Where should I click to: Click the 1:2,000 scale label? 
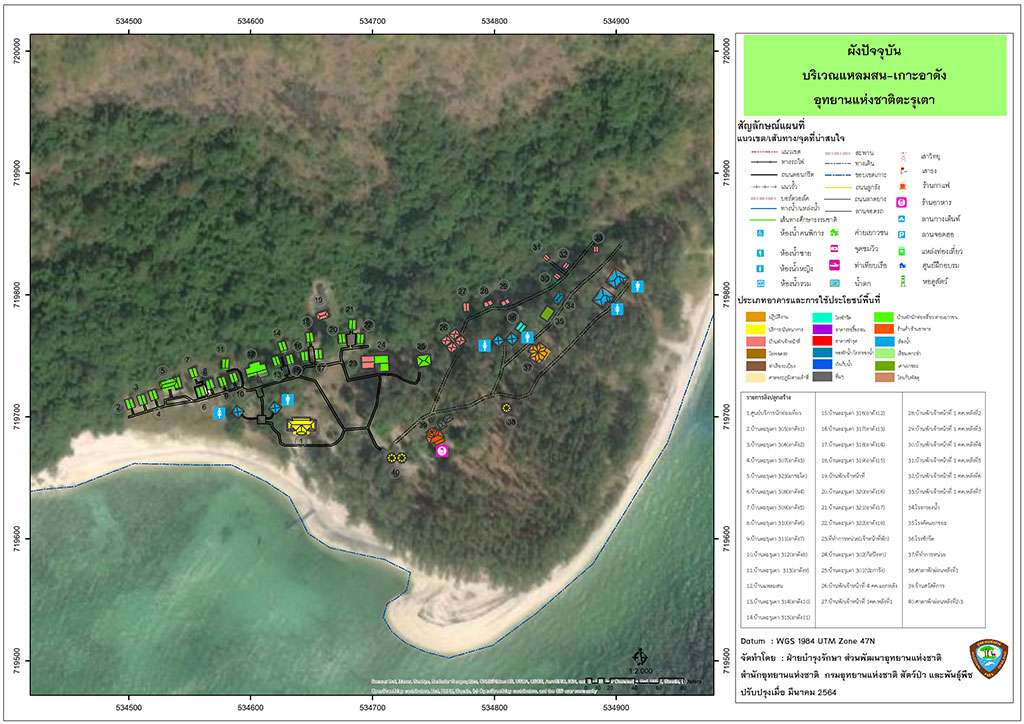tap(640, 670)
